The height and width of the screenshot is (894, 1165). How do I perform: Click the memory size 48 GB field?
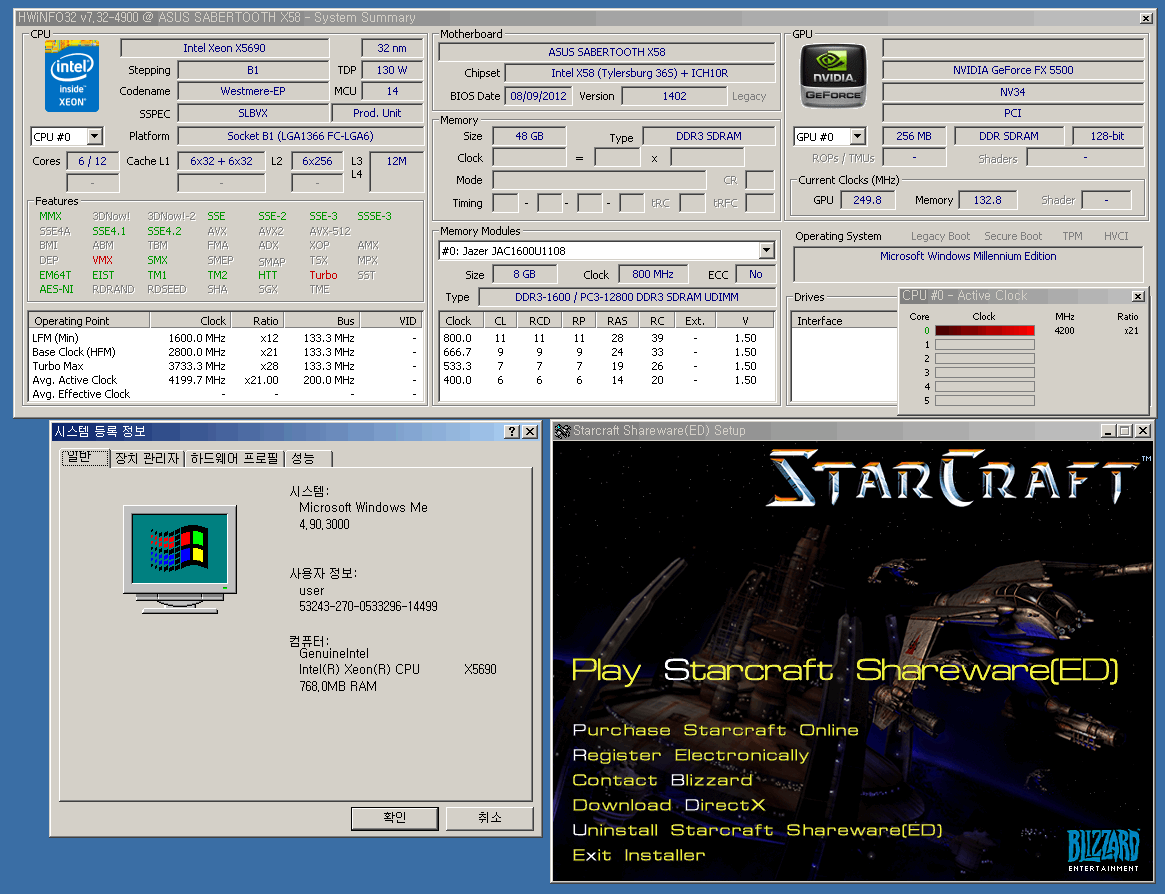pos(529,137)
